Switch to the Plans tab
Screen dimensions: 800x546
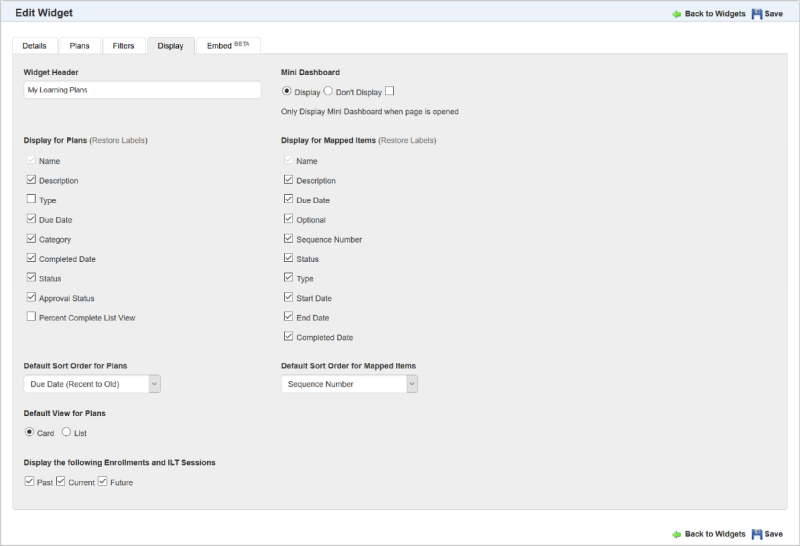[x=80, y=45]
